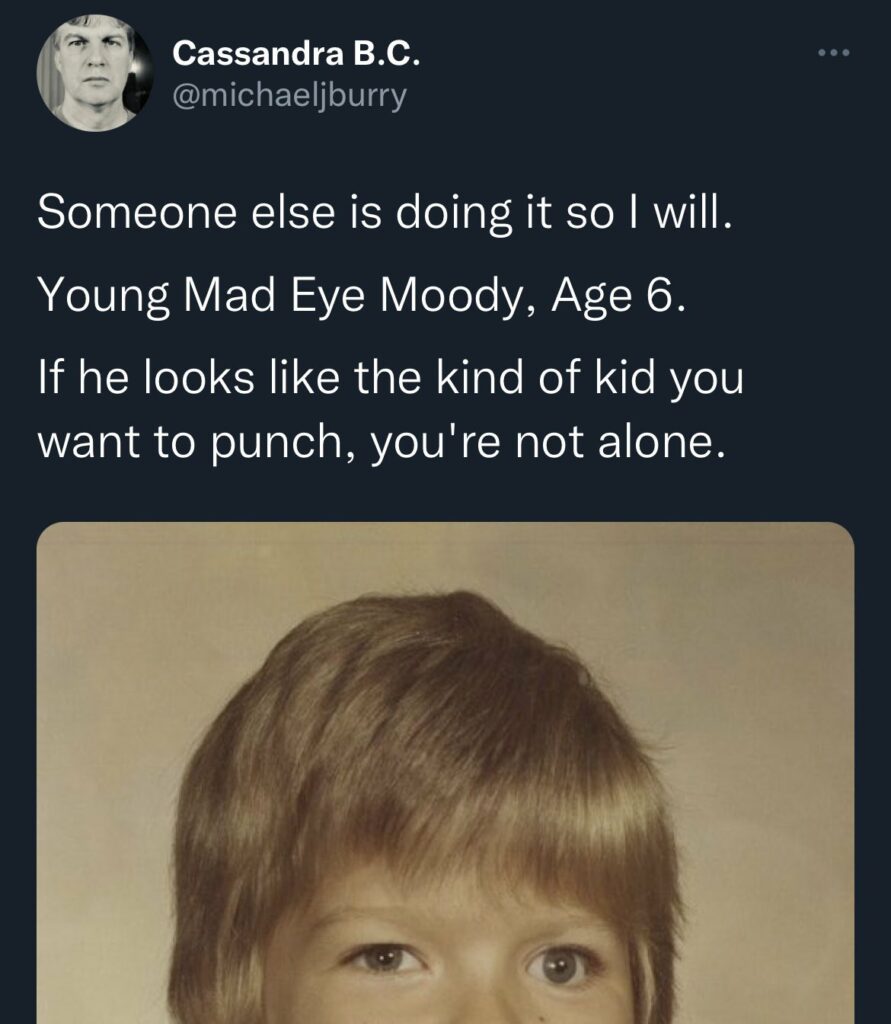The image size is (891, 1024).
Task: Open the Cassandra B.C. display name
Action: click(x=296, y=55)
